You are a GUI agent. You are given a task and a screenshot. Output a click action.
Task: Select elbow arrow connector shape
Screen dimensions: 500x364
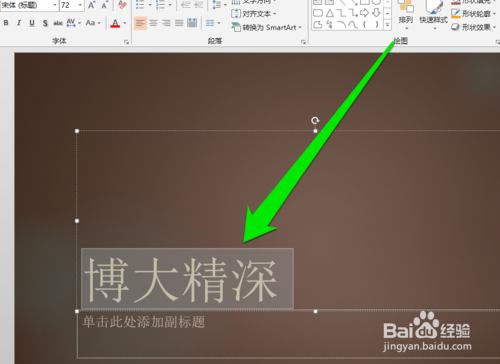click(x=353, y=13)
